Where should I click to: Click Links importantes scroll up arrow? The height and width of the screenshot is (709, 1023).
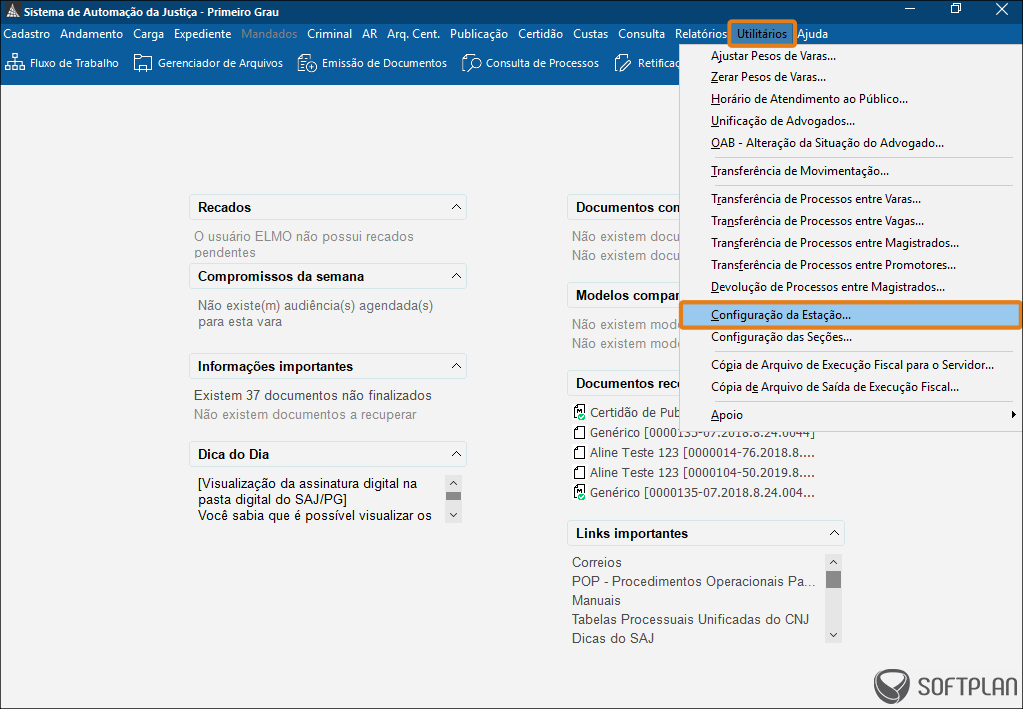pos(833,562)
